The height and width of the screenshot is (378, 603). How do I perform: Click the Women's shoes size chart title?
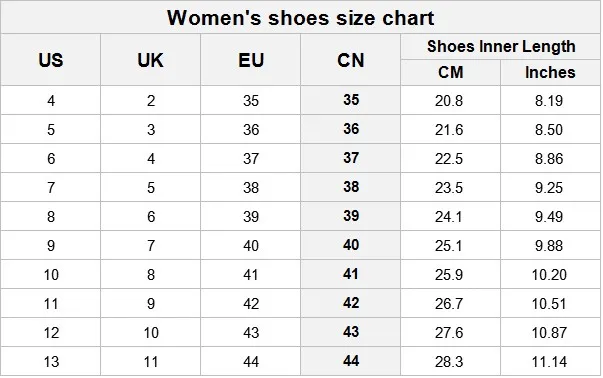tap(301, 18)
